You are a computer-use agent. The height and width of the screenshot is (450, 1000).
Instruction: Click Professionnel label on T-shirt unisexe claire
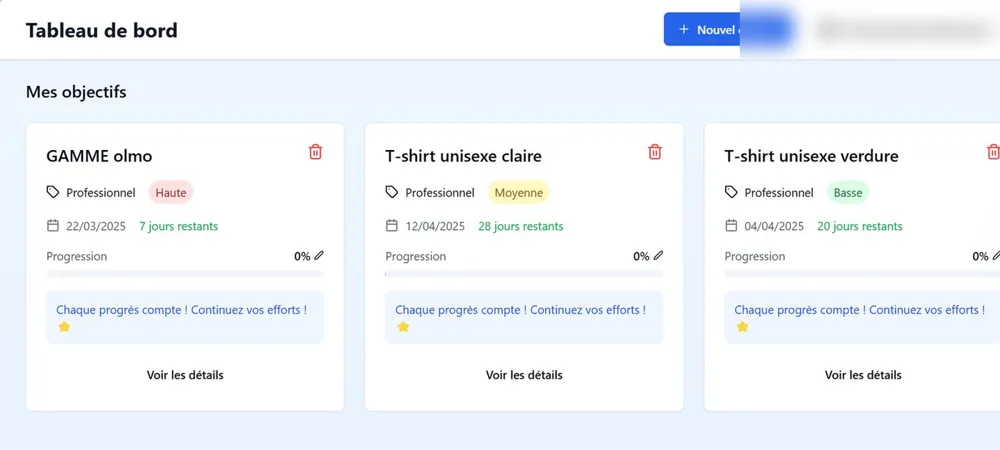440,192
